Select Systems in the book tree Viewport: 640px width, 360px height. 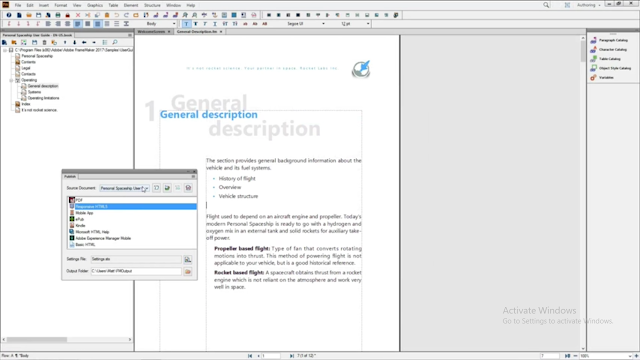point(34,92)
